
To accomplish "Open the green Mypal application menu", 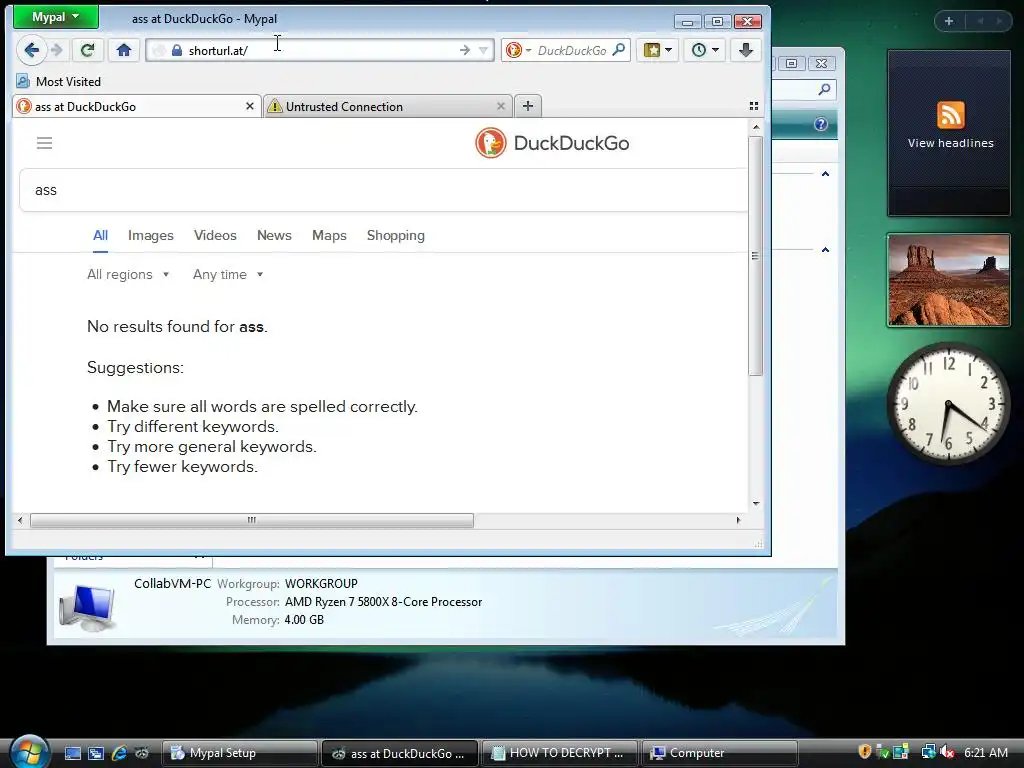I will pos(56,17).
